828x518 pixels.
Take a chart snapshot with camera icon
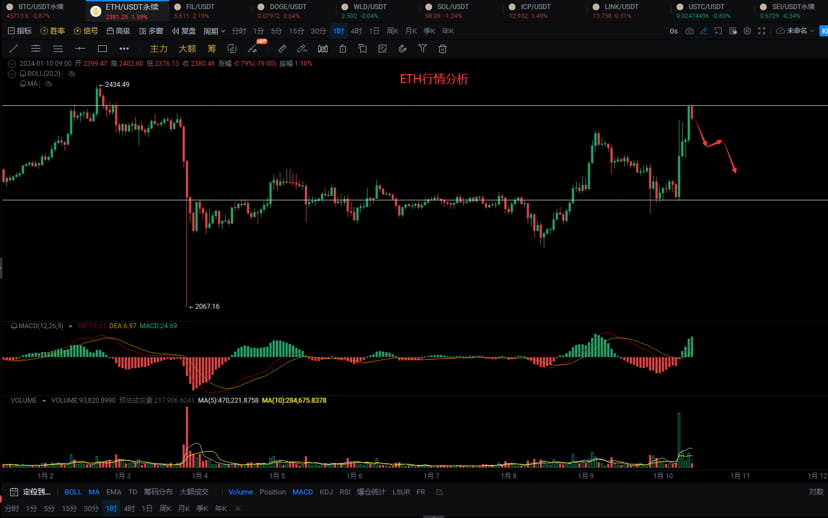click(690, 31)
